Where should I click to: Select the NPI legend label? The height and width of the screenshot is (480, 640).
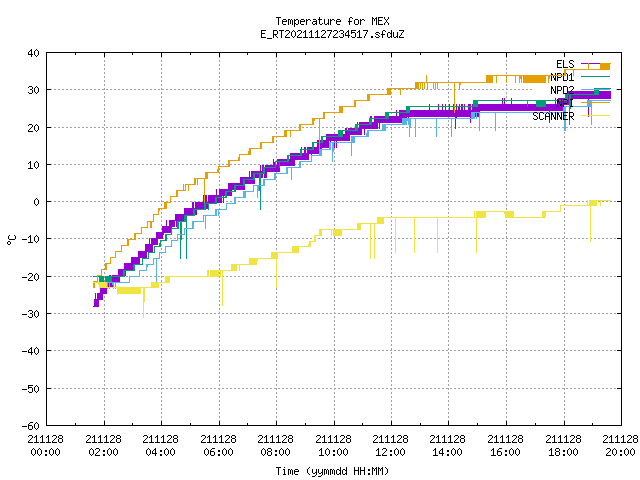click(565, 103)
